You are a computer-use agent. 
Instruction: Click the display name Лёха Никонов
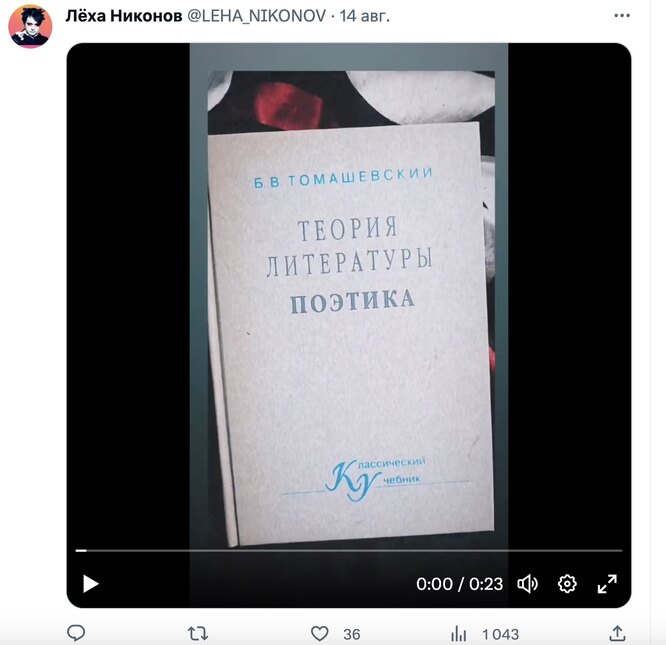point(124,16)
